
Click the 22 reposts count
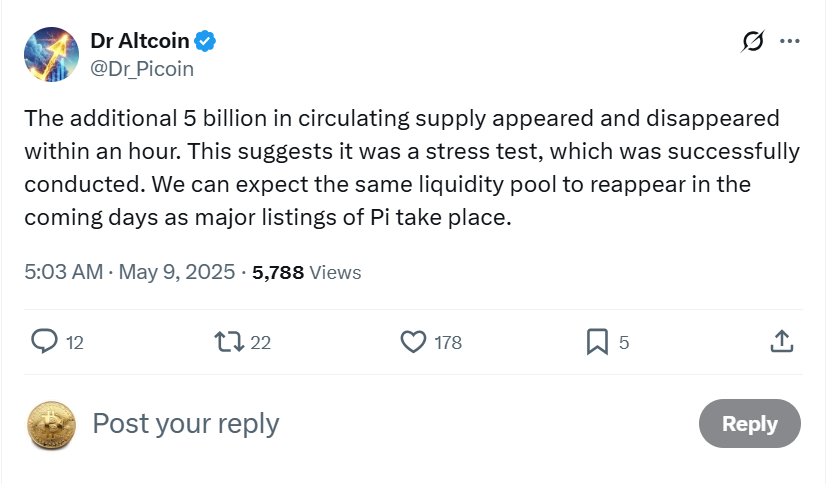(x=261, y=343)
